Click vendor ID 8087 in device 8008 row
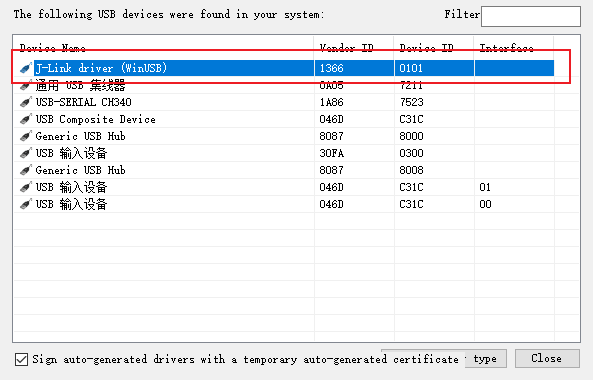 pyautogui.click(x=332, y=170)
